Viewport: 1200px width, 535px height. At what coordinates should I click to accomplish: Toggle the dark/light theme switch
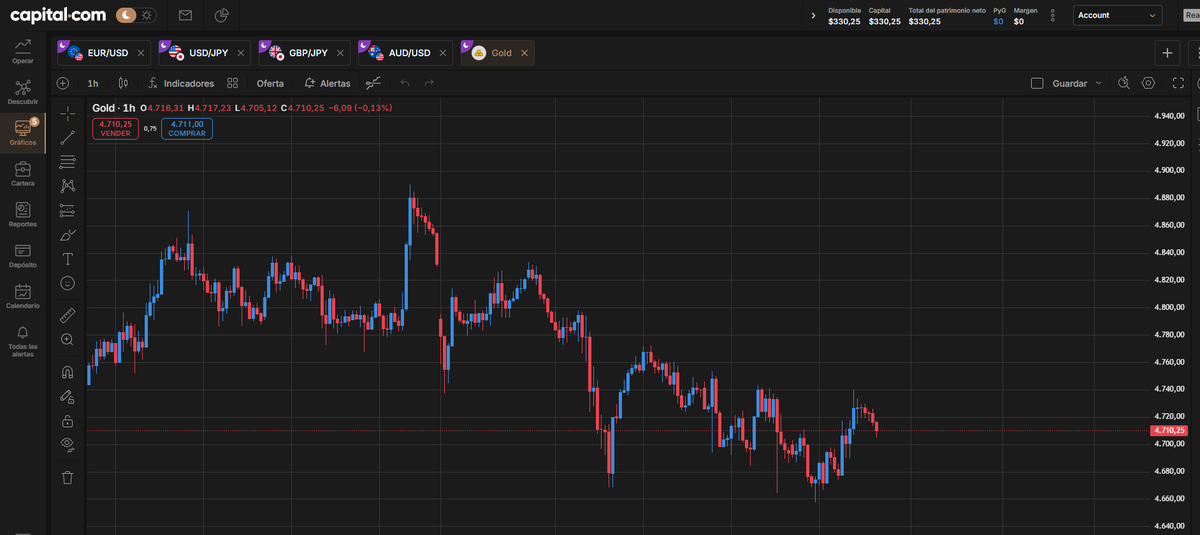pos(136,15)
